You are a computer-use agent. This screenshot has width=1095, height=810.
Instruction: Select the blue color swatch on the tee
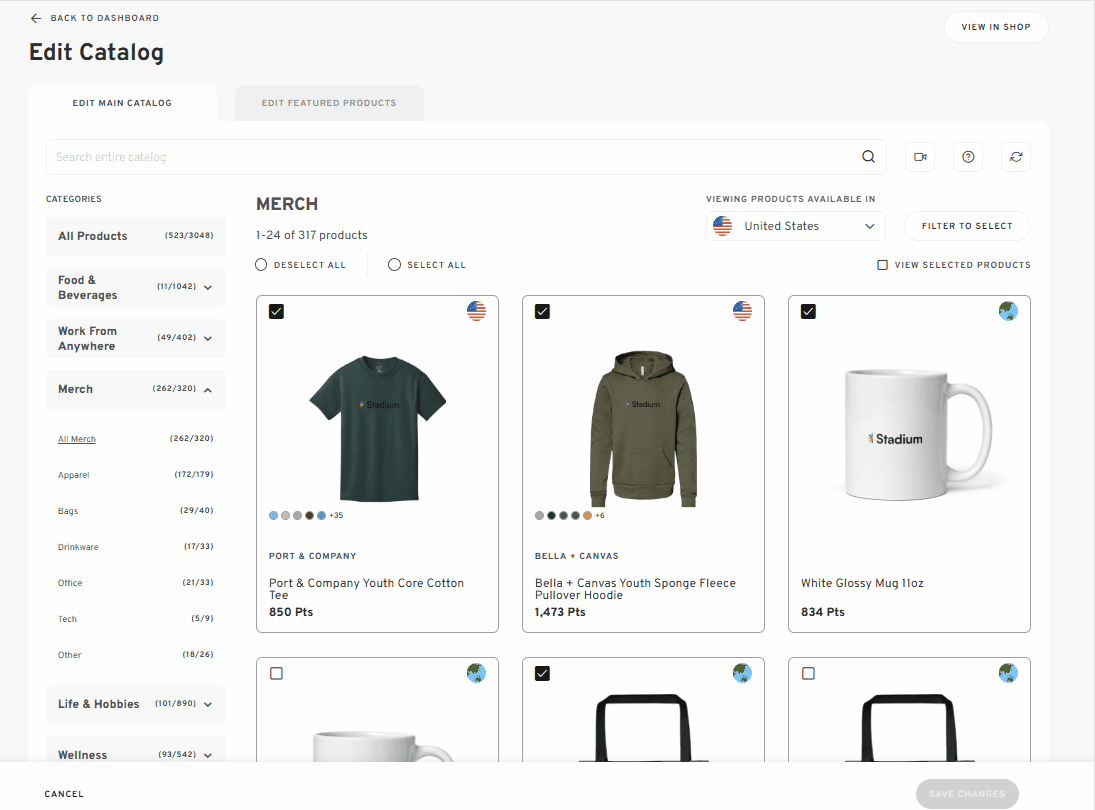pyautogui.click(x=272, y=515)
